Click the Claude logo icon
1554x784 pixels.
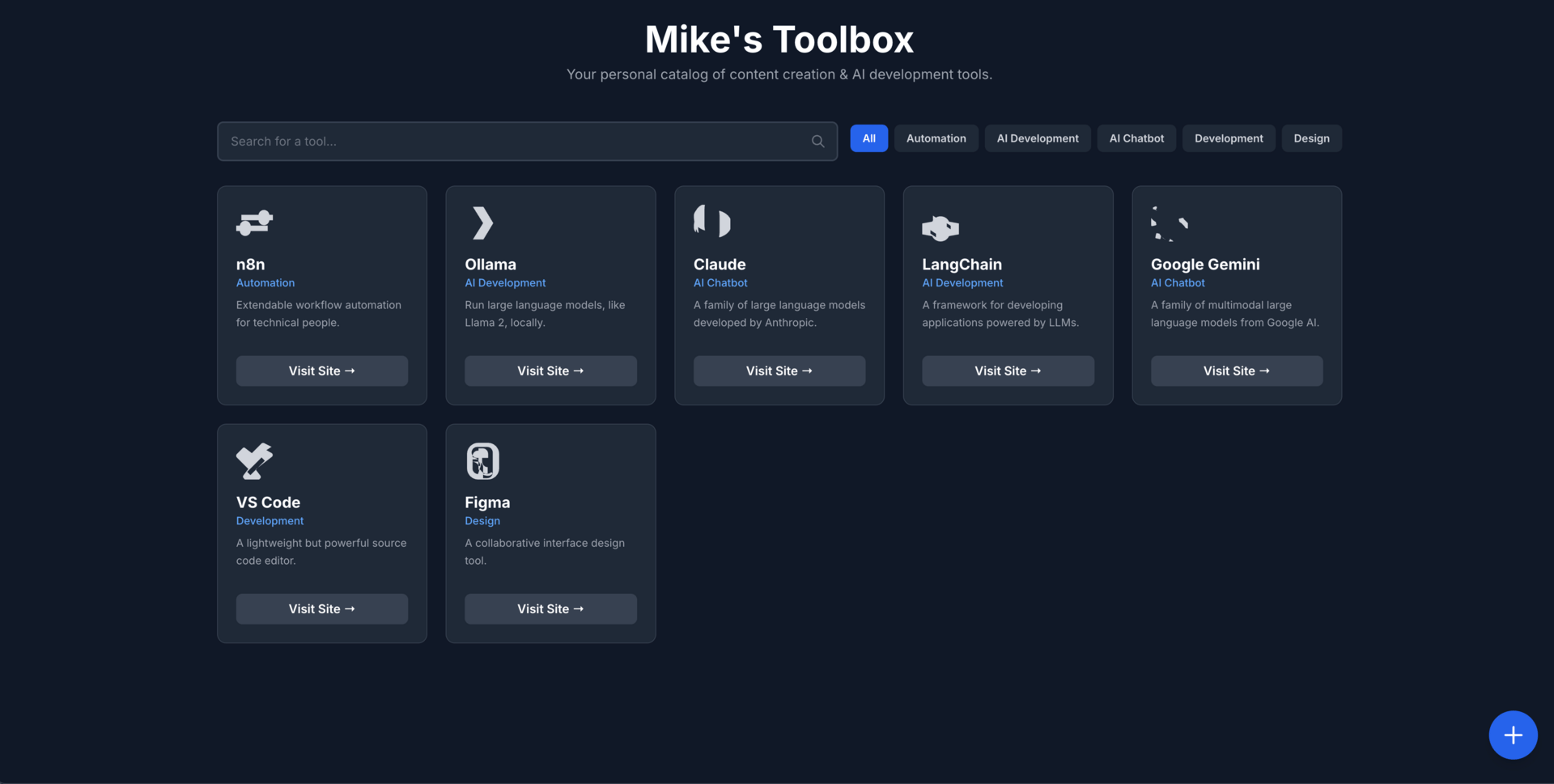(x=712, y=221)
